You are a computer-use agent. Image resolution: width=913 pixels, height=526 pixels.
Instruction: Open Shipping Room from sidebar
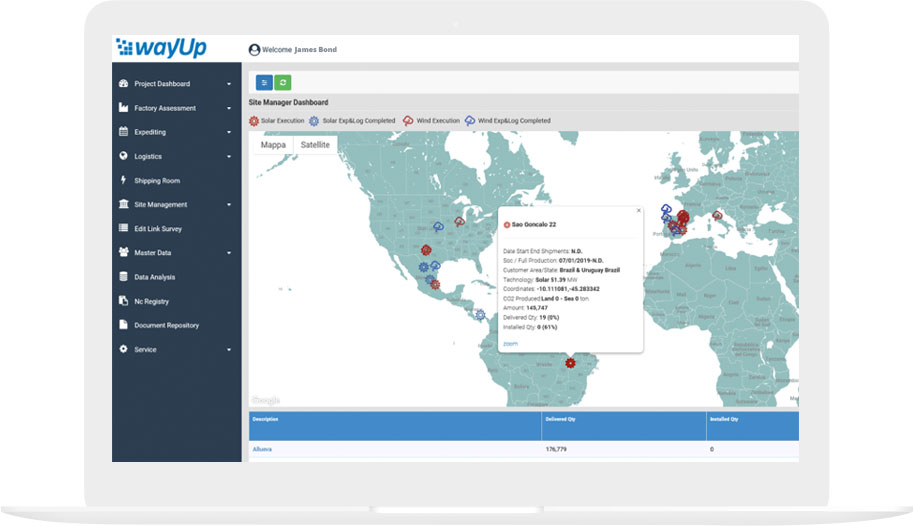(x=157, y=181)
